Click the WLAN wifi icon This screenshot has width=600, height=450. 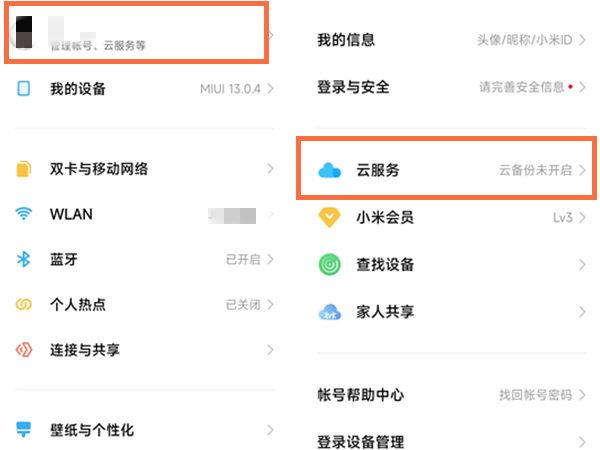25,214
